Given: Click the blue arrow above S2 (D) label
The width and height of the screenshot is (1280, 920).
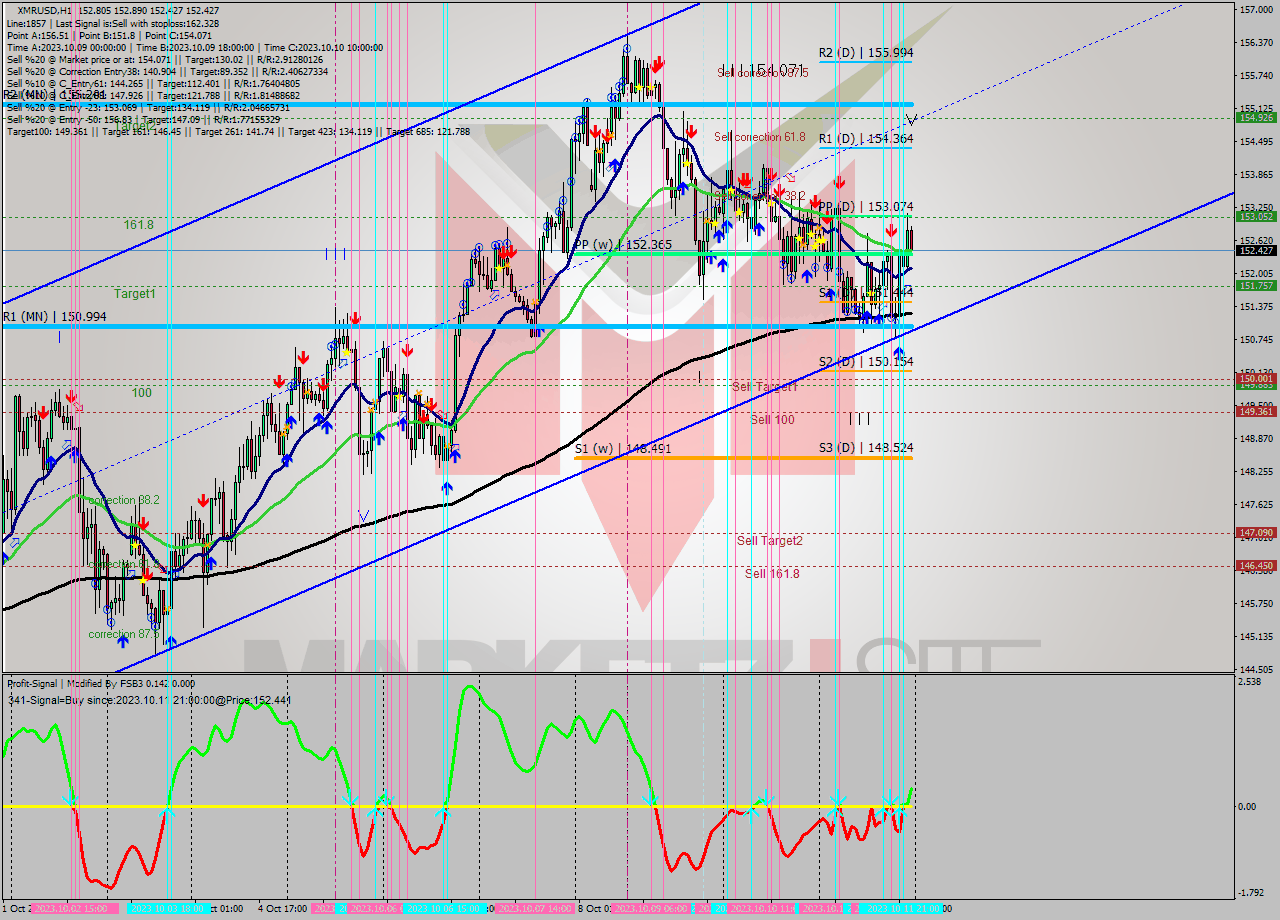Looking at the screenshot, I should click(899, 353).
